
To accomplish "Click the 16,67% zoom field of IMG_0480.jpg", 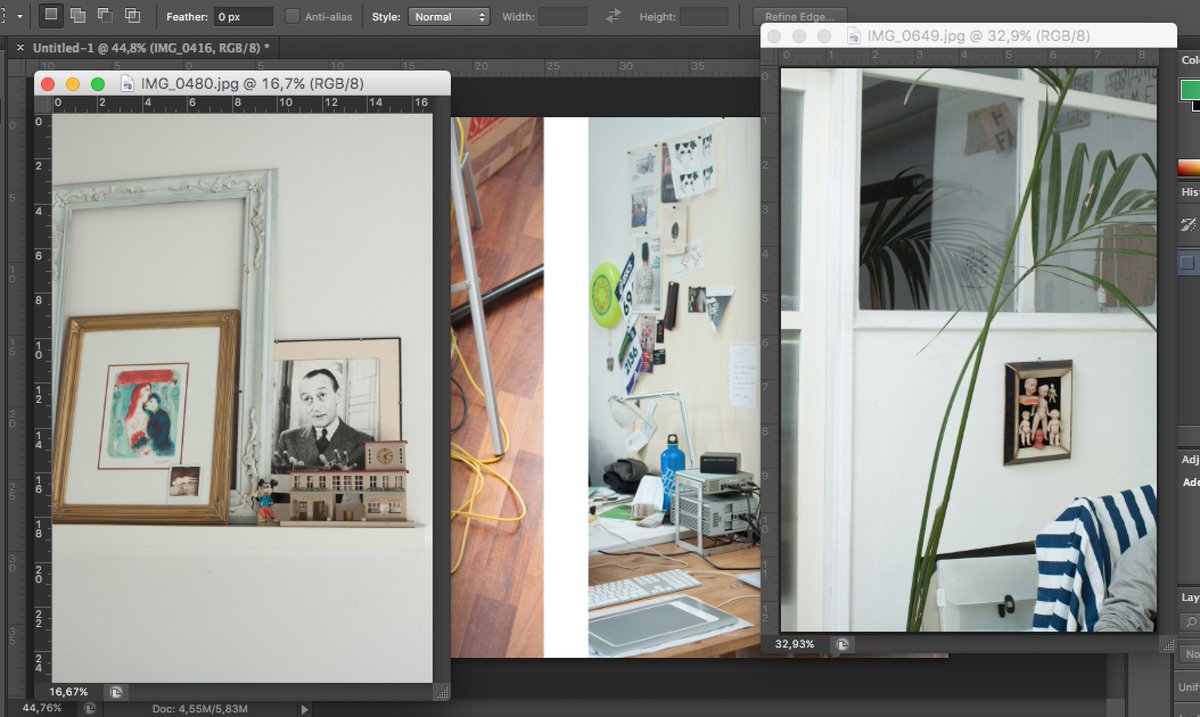I will (69, 691).
